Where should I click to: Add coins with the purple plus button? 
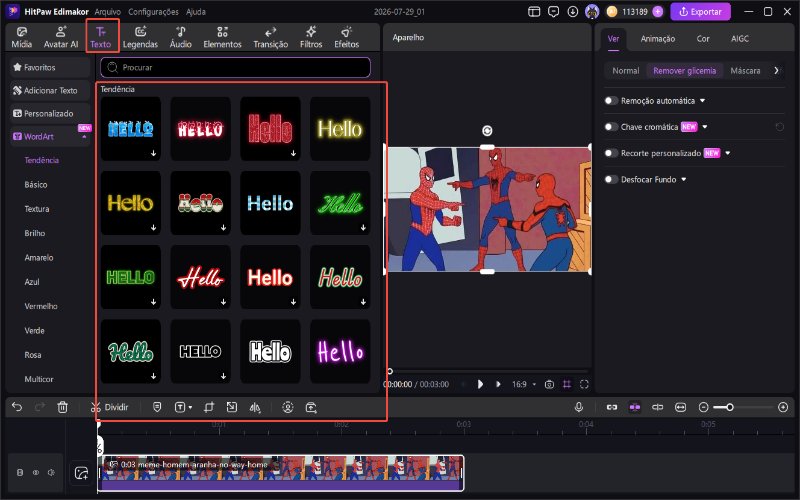(x=658, y=11)
